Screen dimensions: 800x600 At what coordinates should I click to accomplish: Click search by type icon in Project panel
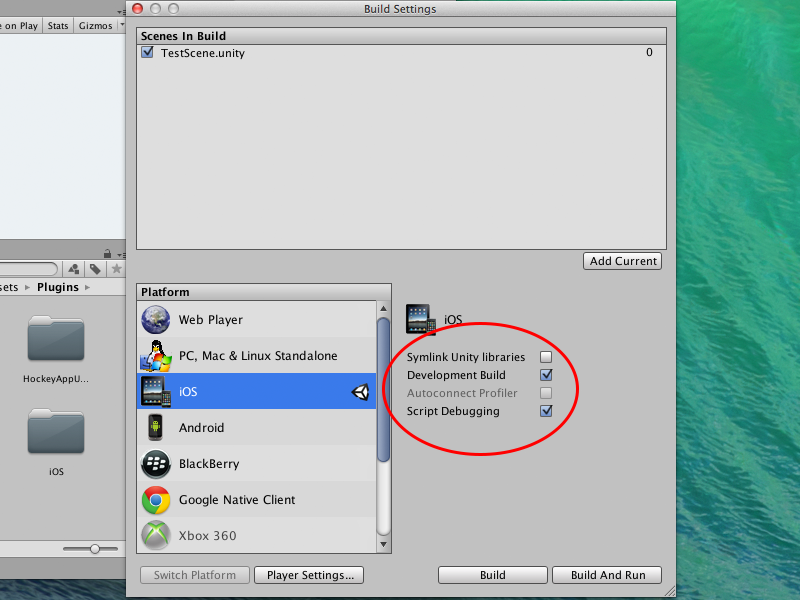click(x=73, y=269)
